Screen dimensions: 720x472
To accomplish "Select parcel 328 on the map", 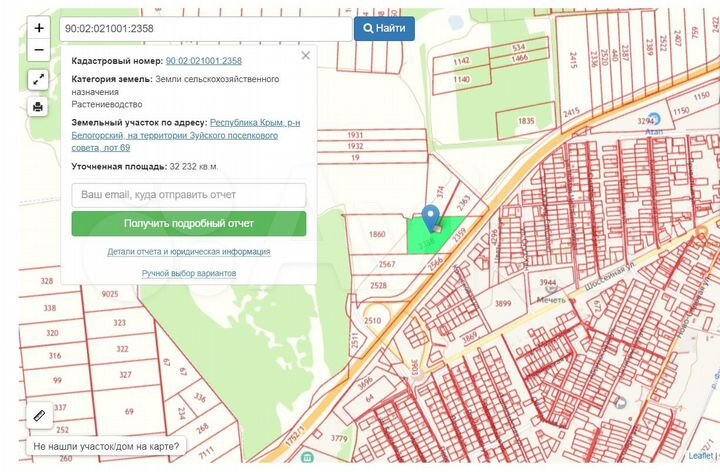I will click(47, 281).
